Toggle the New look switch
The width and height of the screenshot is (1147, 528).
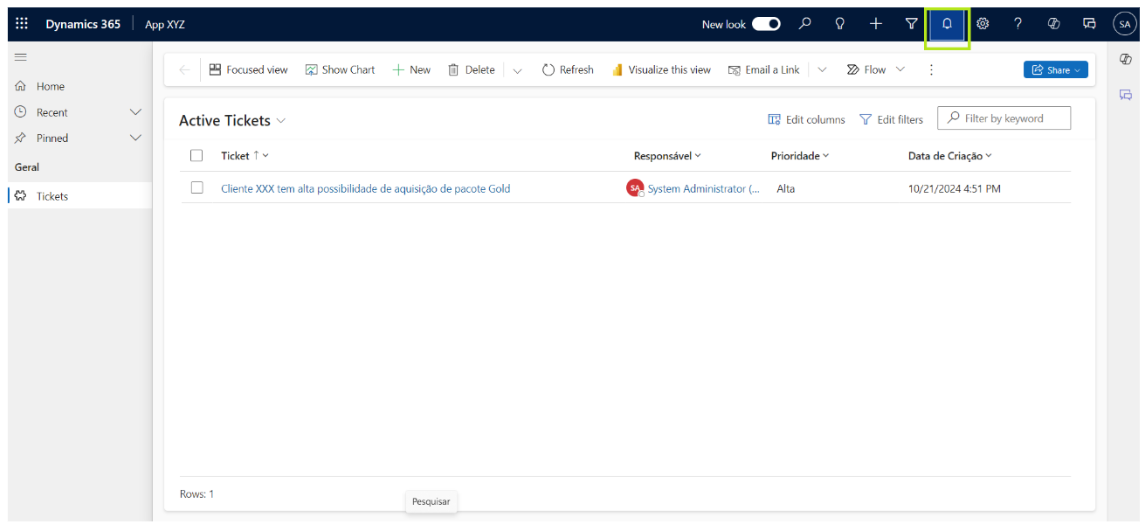(x=766, y=24)
